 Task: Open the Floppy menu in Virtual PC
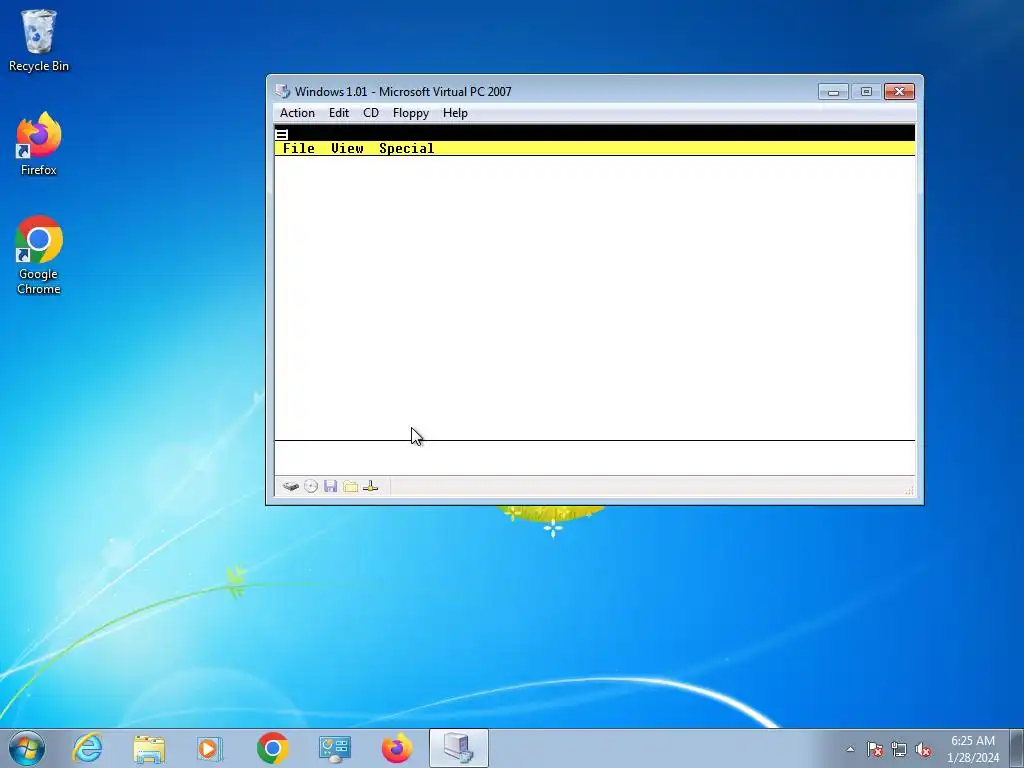point(410,113)
